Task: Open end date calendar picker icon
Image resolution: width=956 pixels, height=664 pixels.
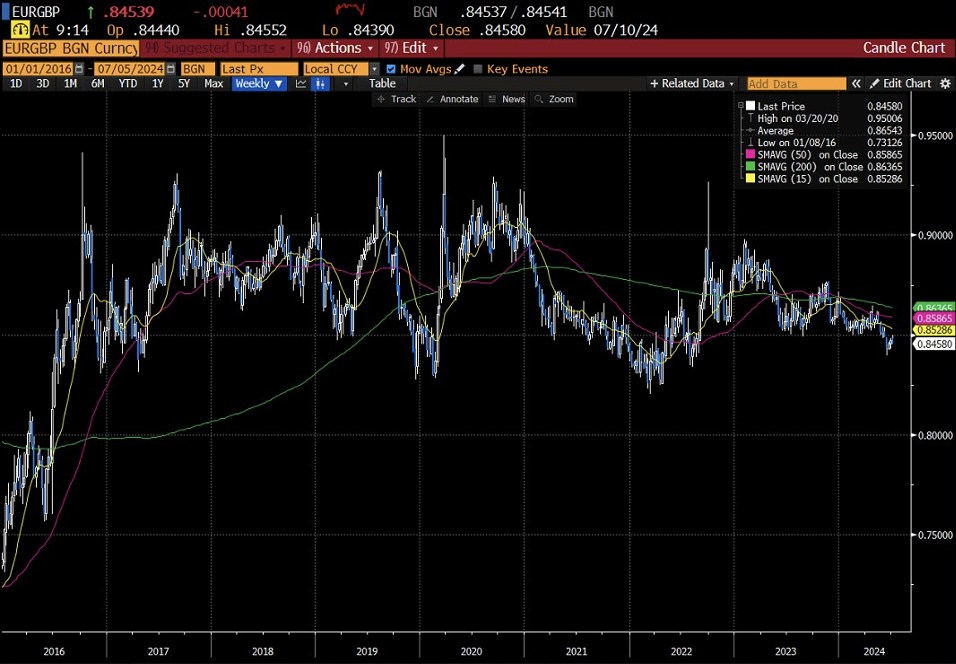Action: [171, 69]
